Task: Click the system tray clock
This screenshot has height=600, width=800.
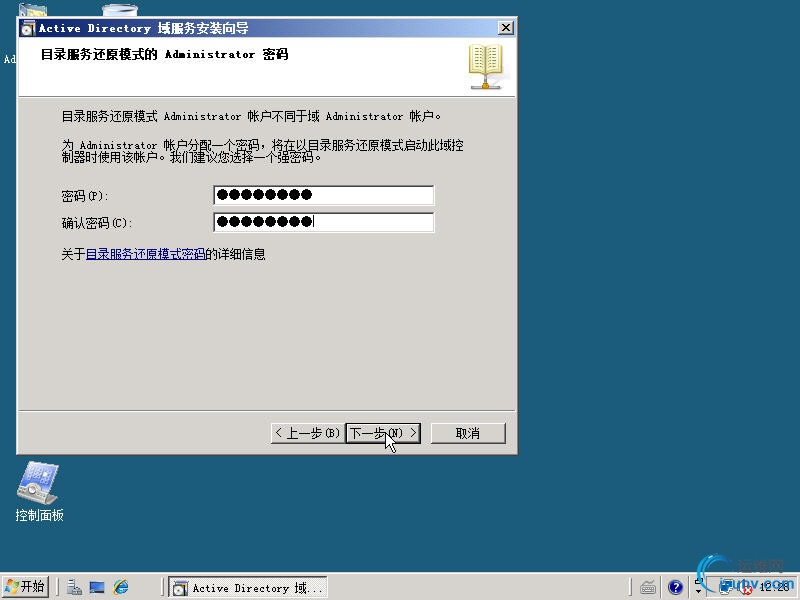Action: (774, 588)
